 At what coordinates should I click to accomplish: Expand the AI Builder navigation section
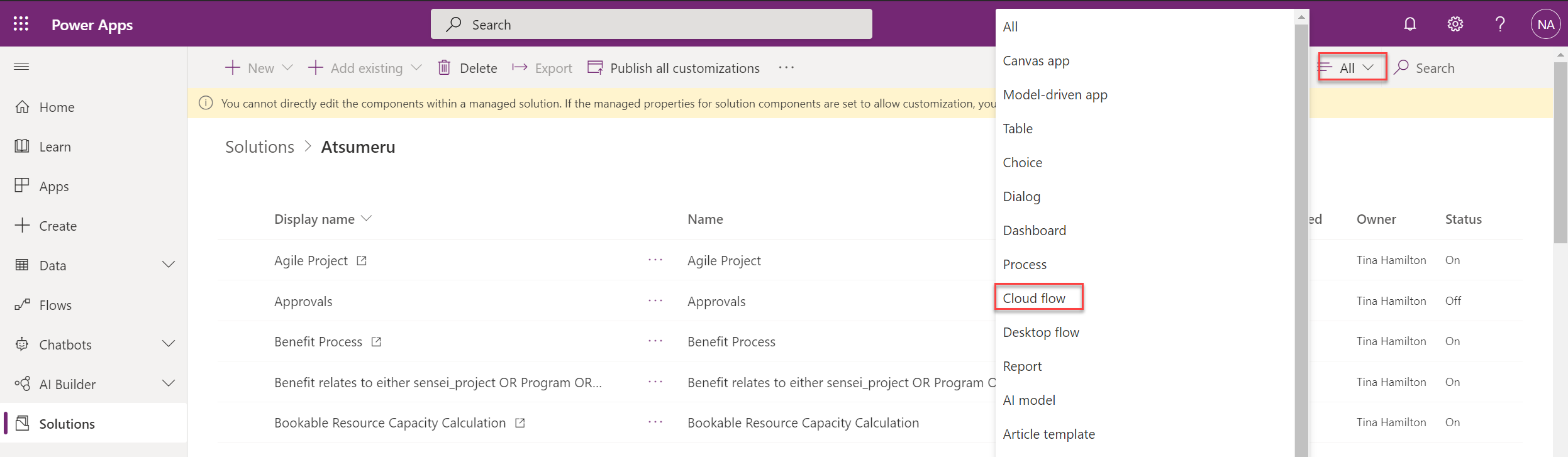(169, 383)
